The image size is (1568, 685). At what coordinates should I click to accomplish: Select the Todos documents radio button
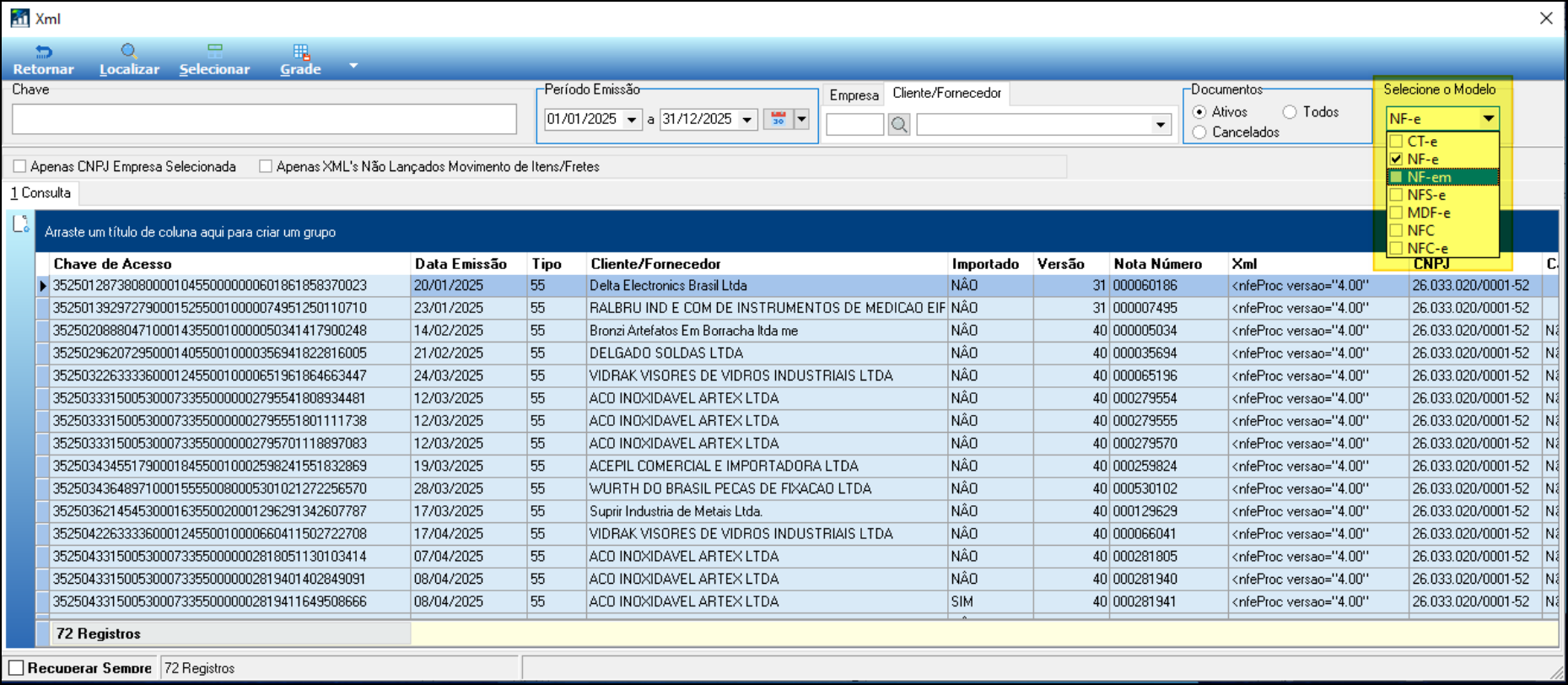[x=1290, y=112]
